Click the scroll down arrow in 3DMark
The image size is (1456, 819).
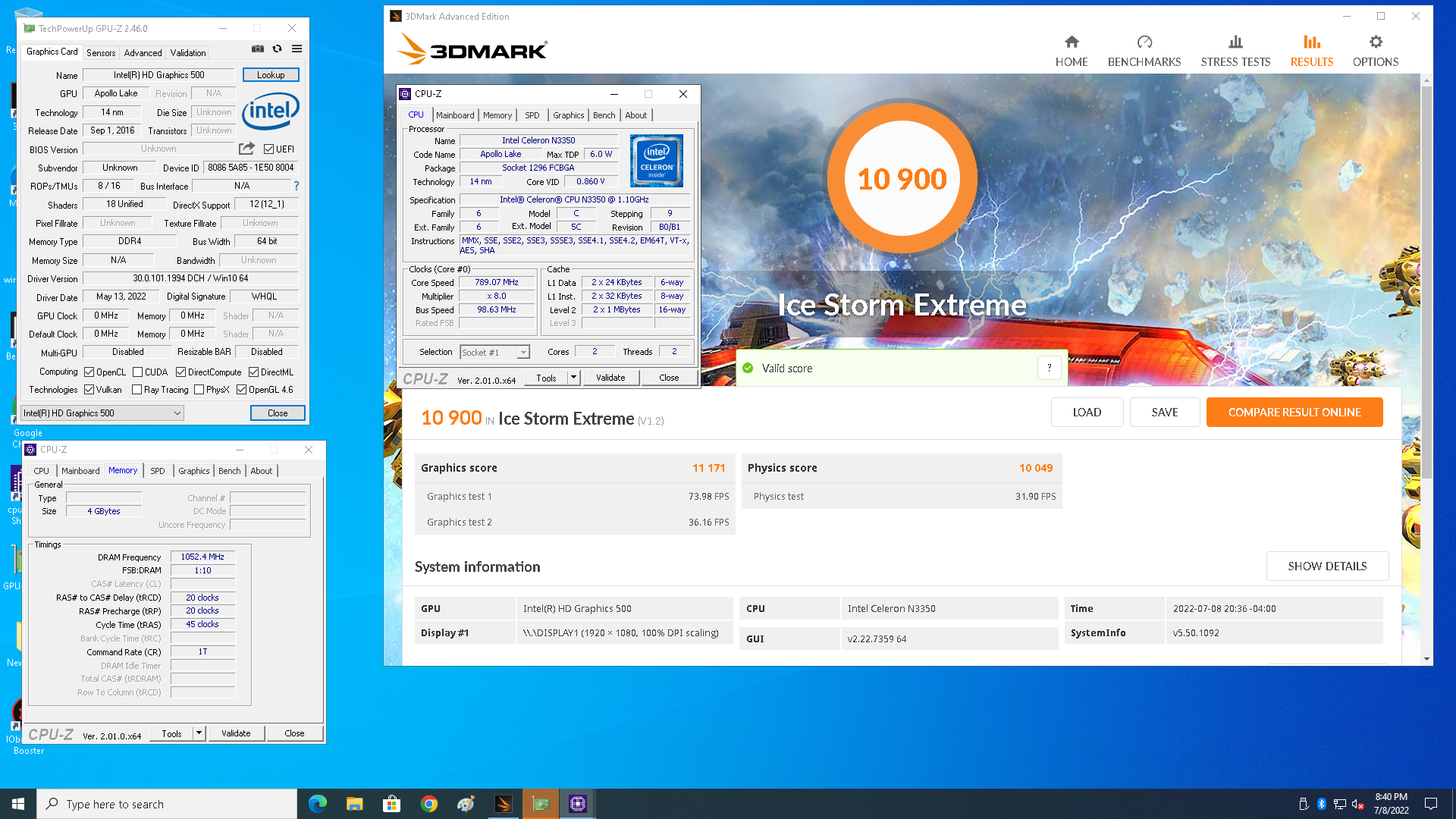click(x=1427, y=659)
